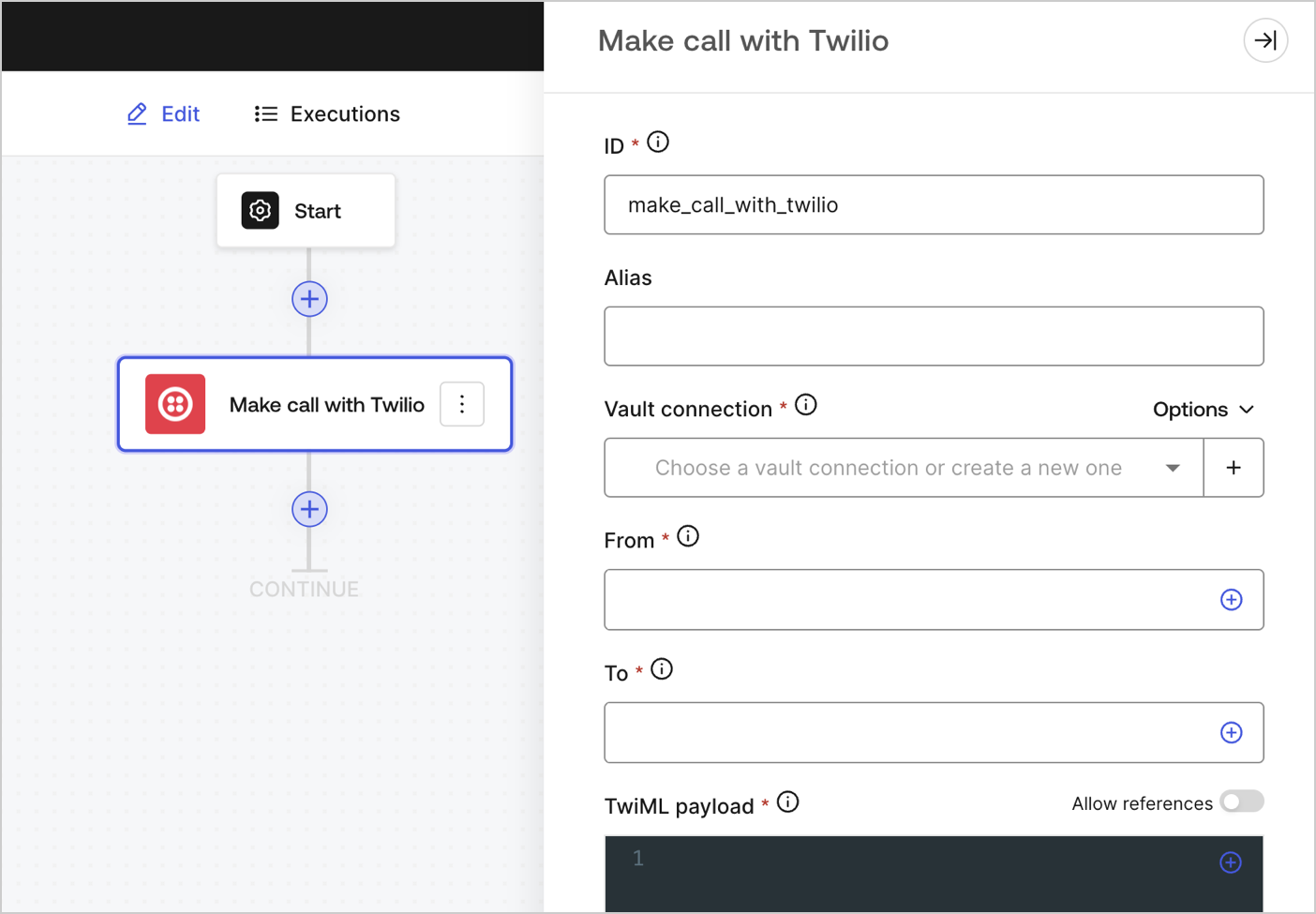The height and width of the screenshot is (914, 1316).
Task: Click the info icon next to To
Action: [662, 669]
